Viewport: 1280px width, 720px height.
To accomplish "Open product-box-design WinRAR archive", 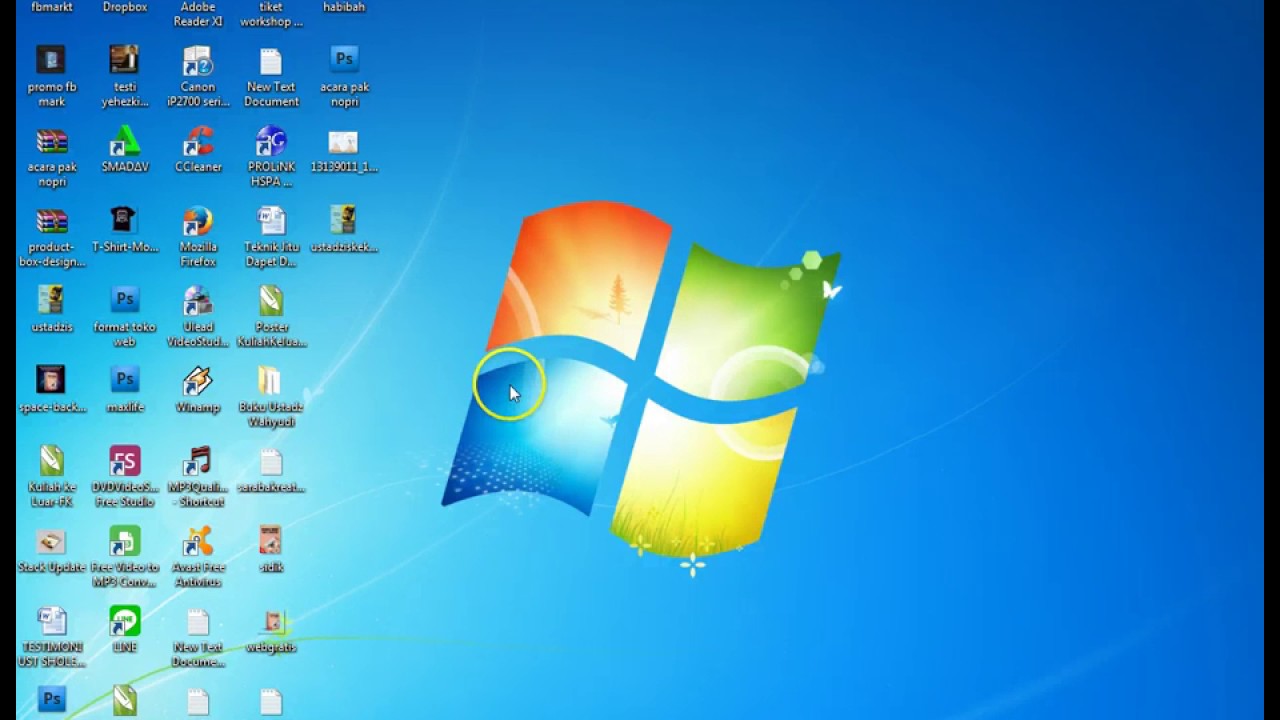I will (51, 220).
